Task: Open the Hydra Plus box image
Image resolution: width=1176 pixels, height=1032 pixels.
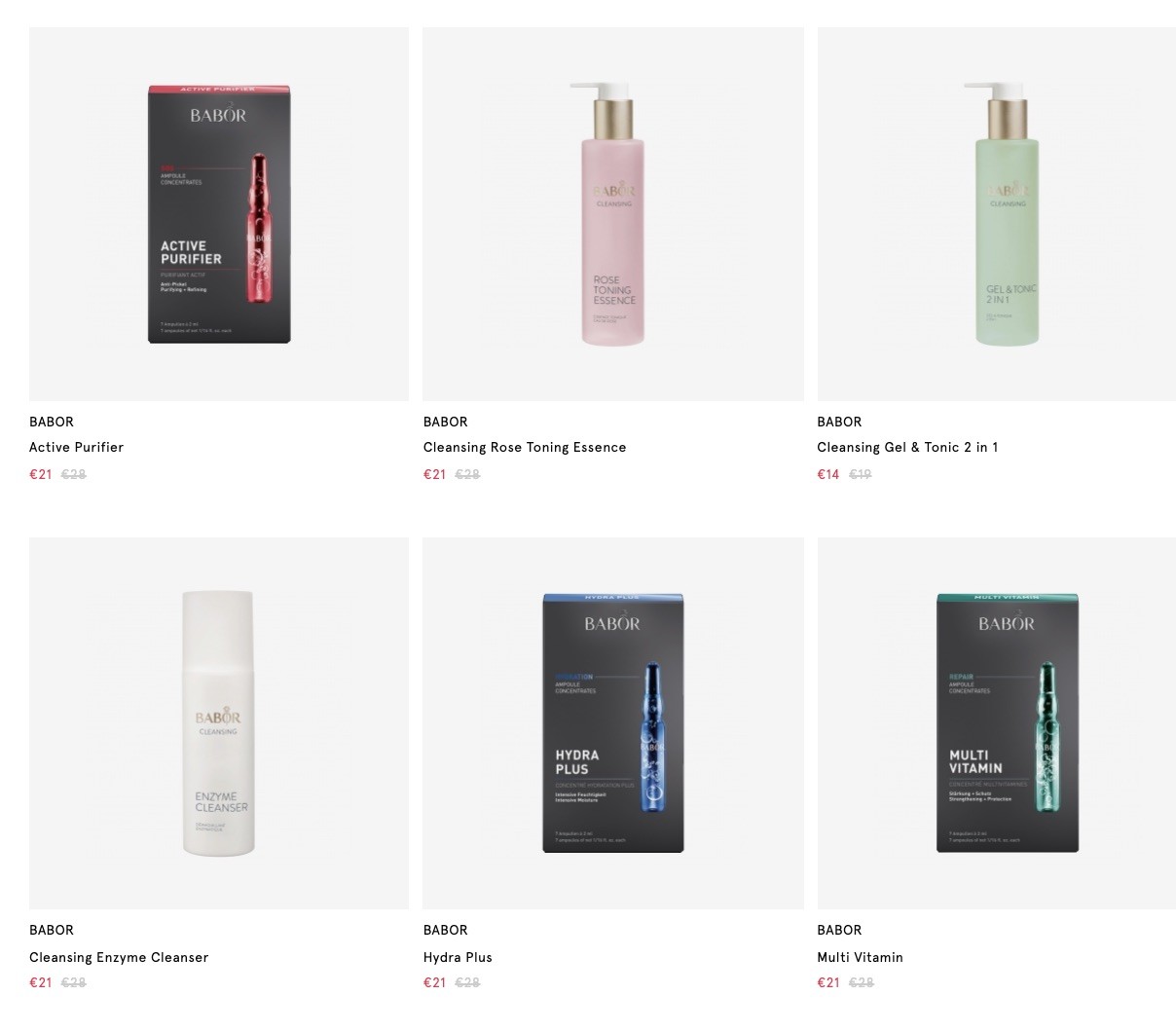Action: [x=613, y=723]
